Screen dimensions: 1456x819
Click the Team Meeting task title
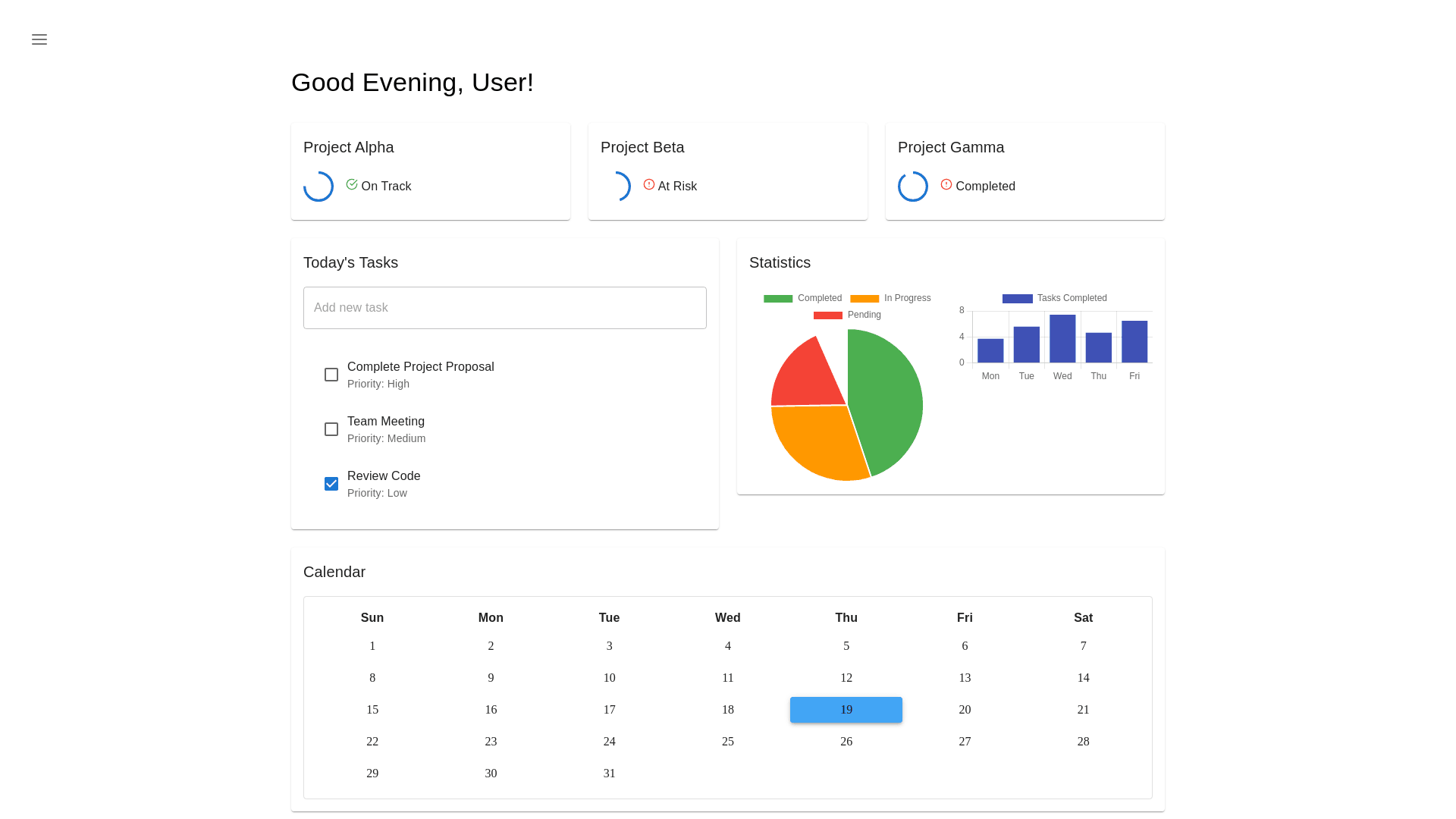386,422
